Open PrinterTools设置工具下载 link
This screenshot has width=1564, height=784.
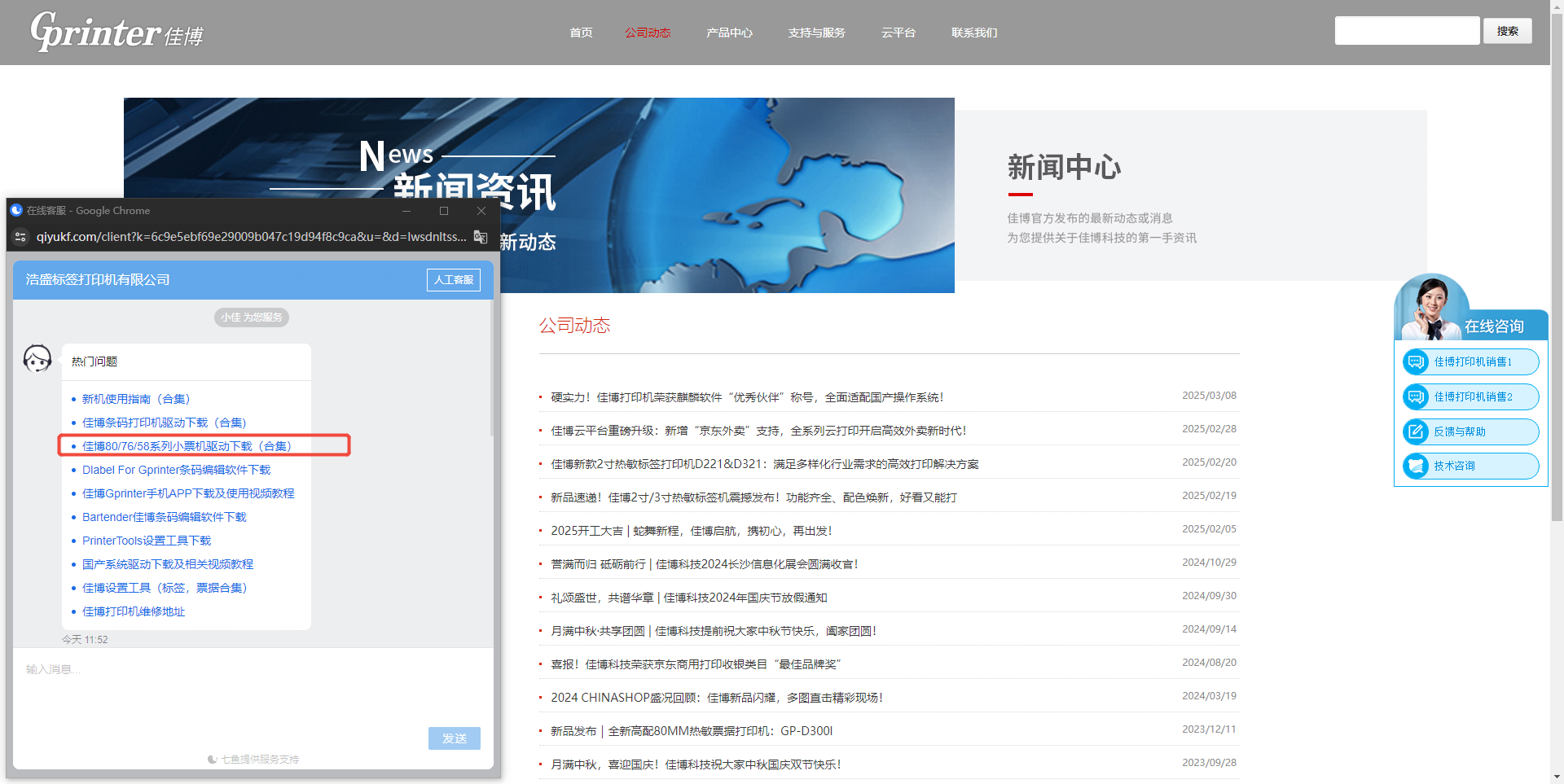(147, 541)
